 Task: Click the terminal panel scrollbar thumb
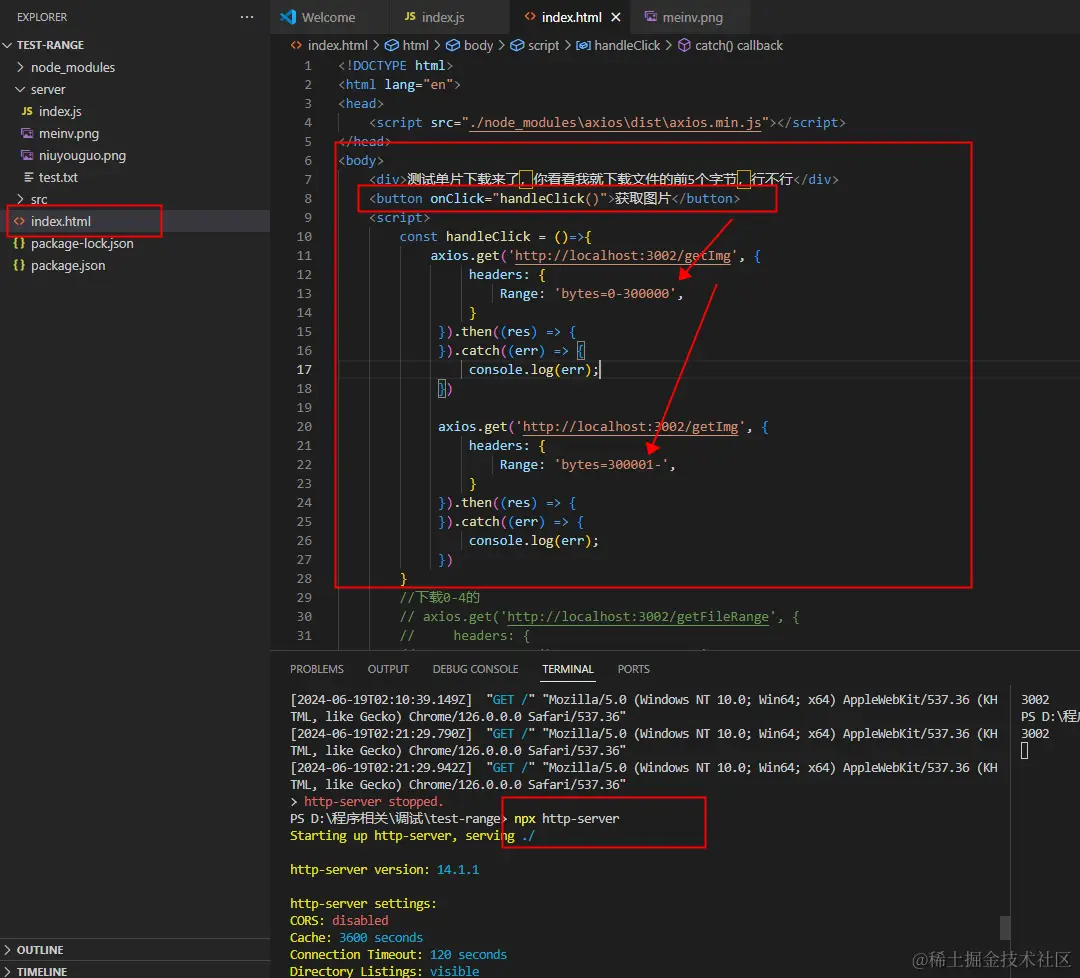click(1005, 928)
